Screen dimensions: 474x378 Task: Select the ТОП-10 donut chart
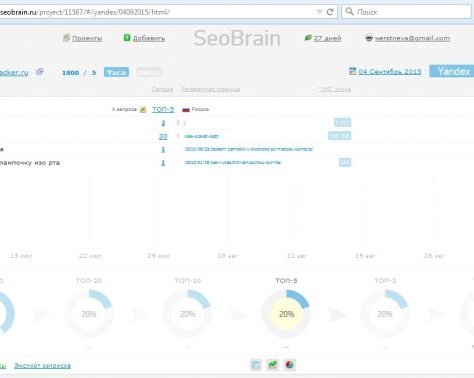[187, 313]
